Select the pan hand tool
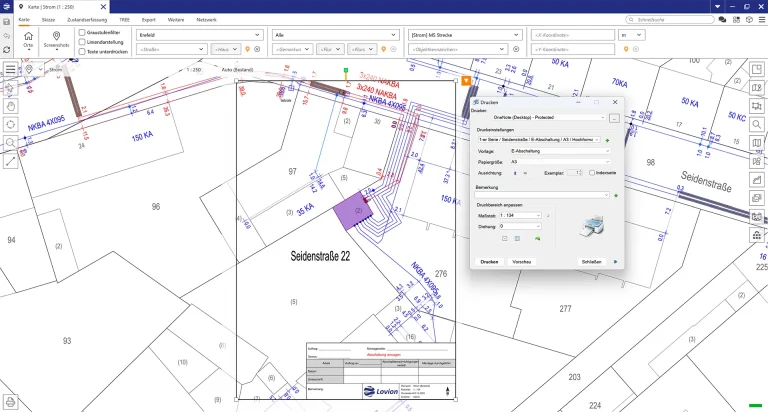 click(x=10, y=105)
